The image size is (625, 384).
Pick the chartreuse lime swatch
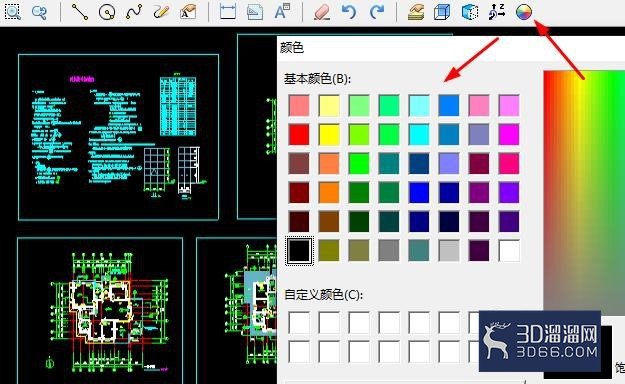point(359,134)
